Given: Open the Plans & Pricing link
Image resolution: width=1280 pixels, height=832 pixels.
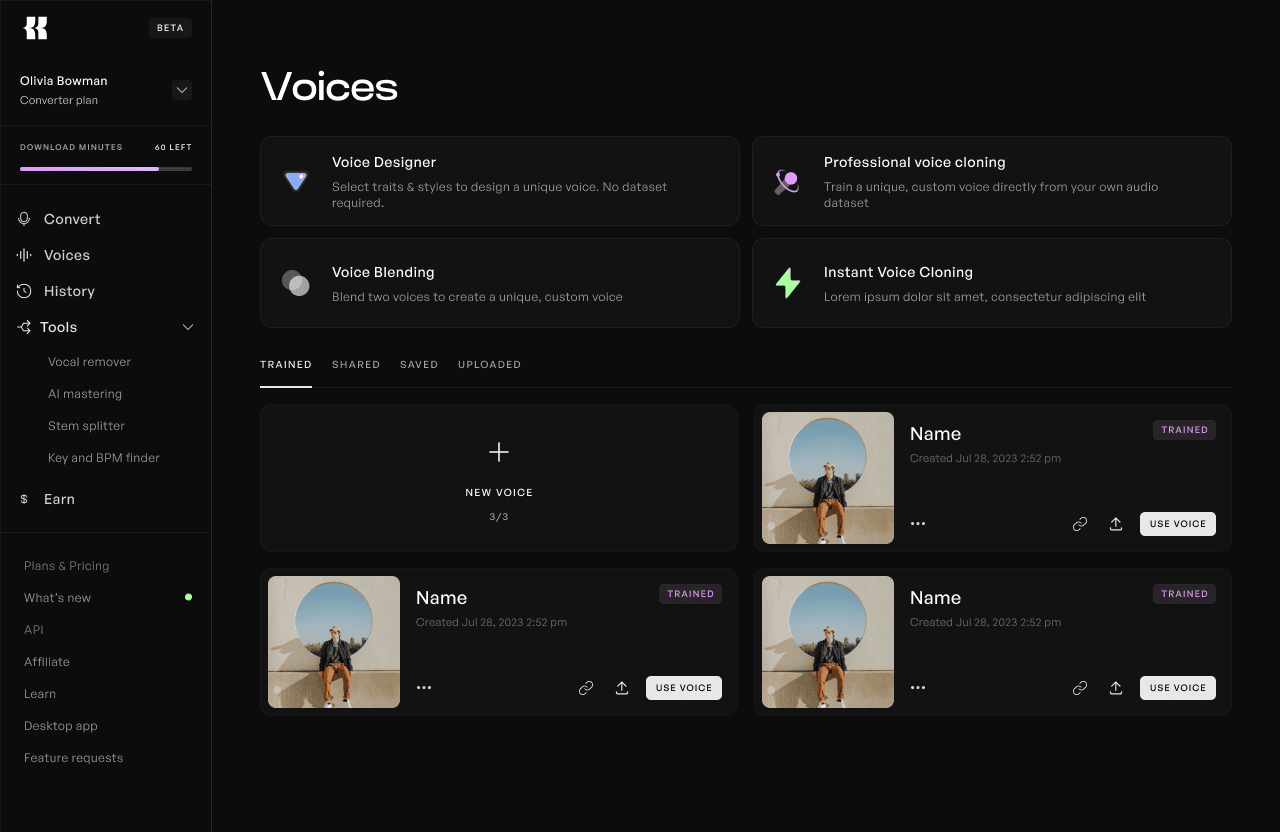Looking at the screenshot, I should (67, 566).
